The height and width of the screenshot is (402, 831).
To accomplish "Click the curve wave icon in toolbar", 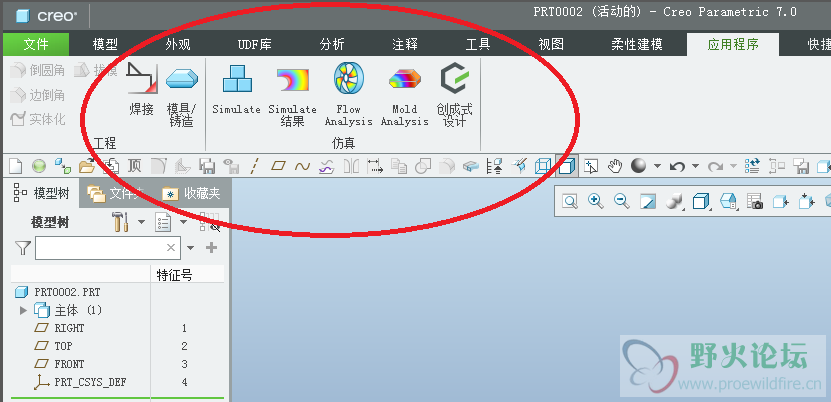I will [x=302, y=166].
